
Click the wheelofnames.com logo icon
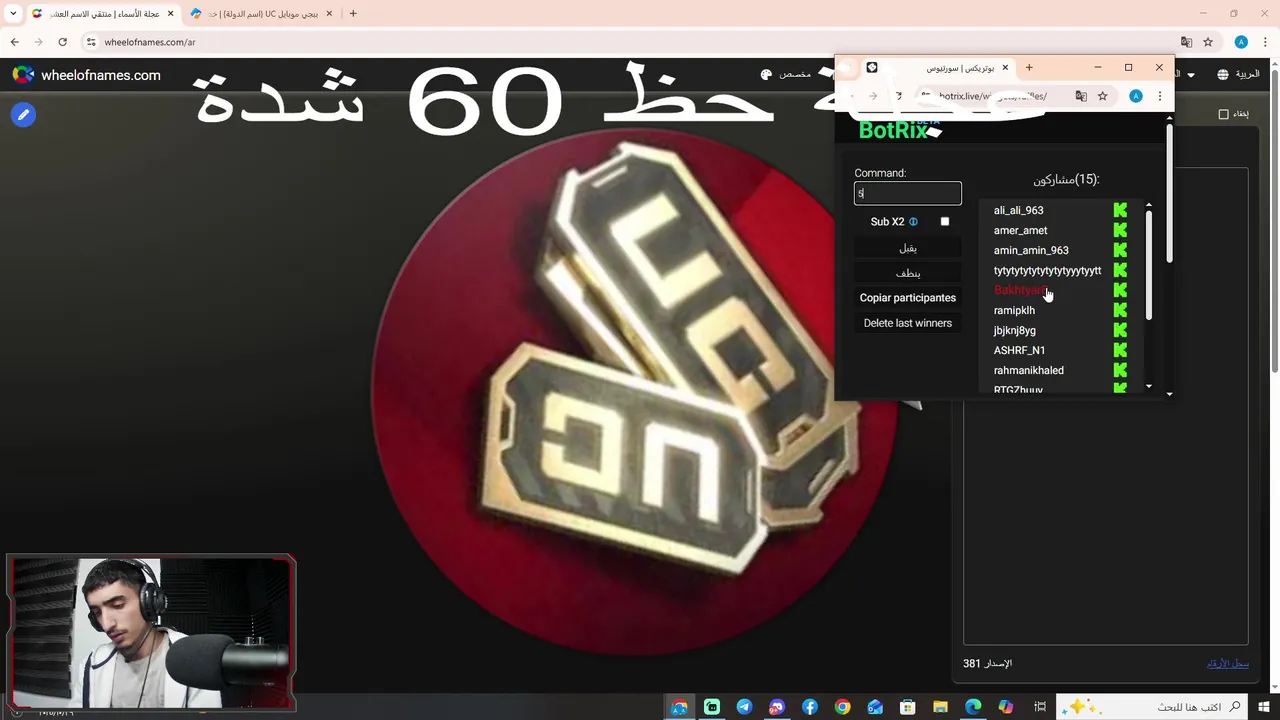[x=23, y=75]
